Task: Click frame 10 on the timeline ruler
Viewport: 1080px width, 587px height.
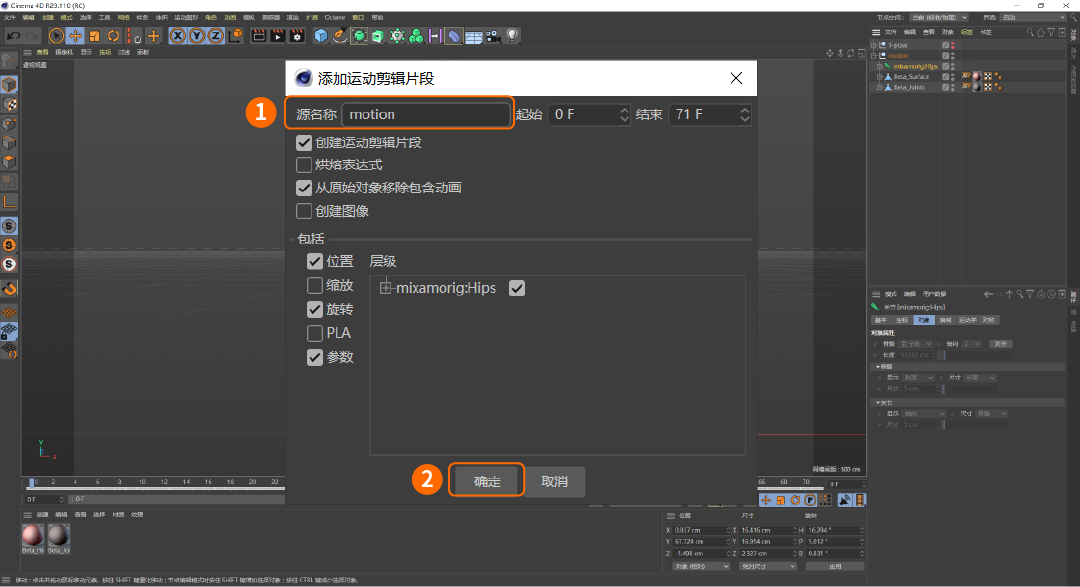Action: (142, 482)
